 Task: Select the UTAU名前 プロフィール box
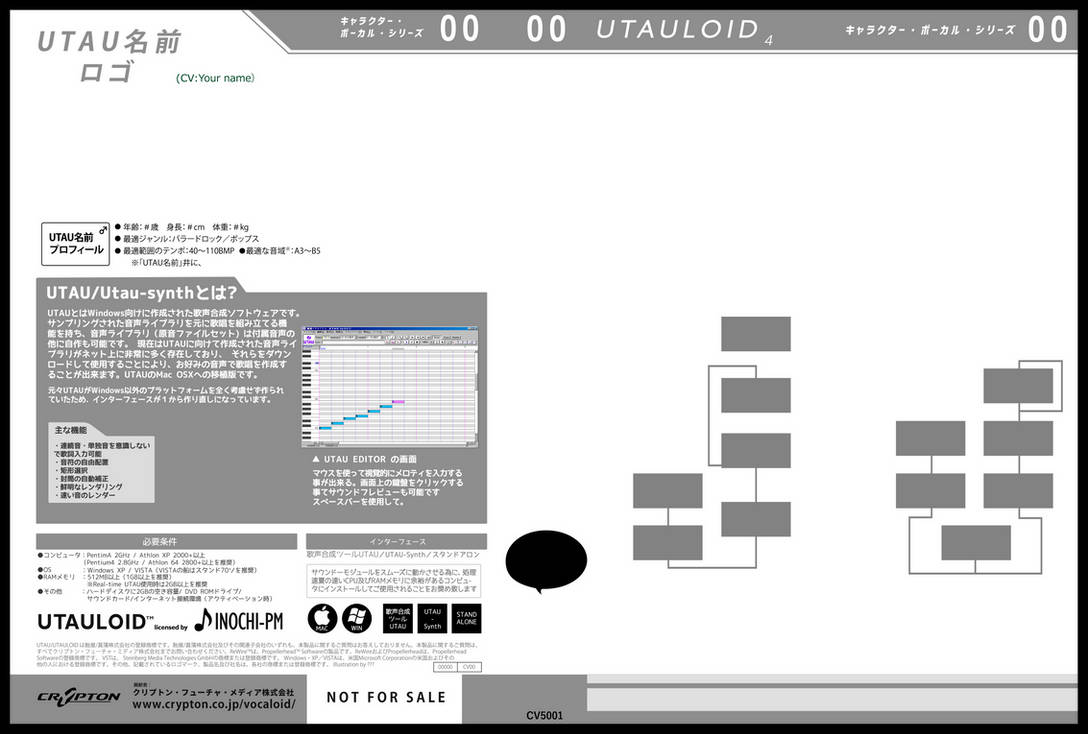click(x=76, y=244)
